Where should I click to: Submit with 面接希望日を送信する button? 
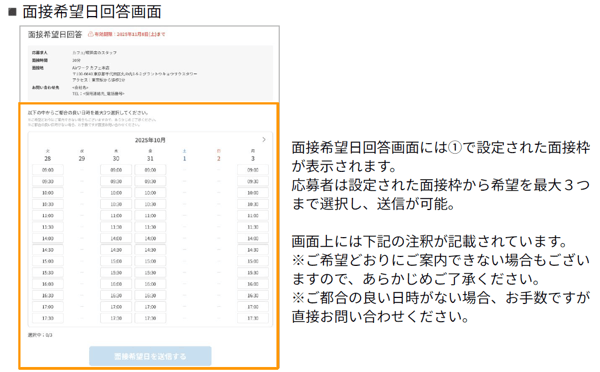[150, 356]
